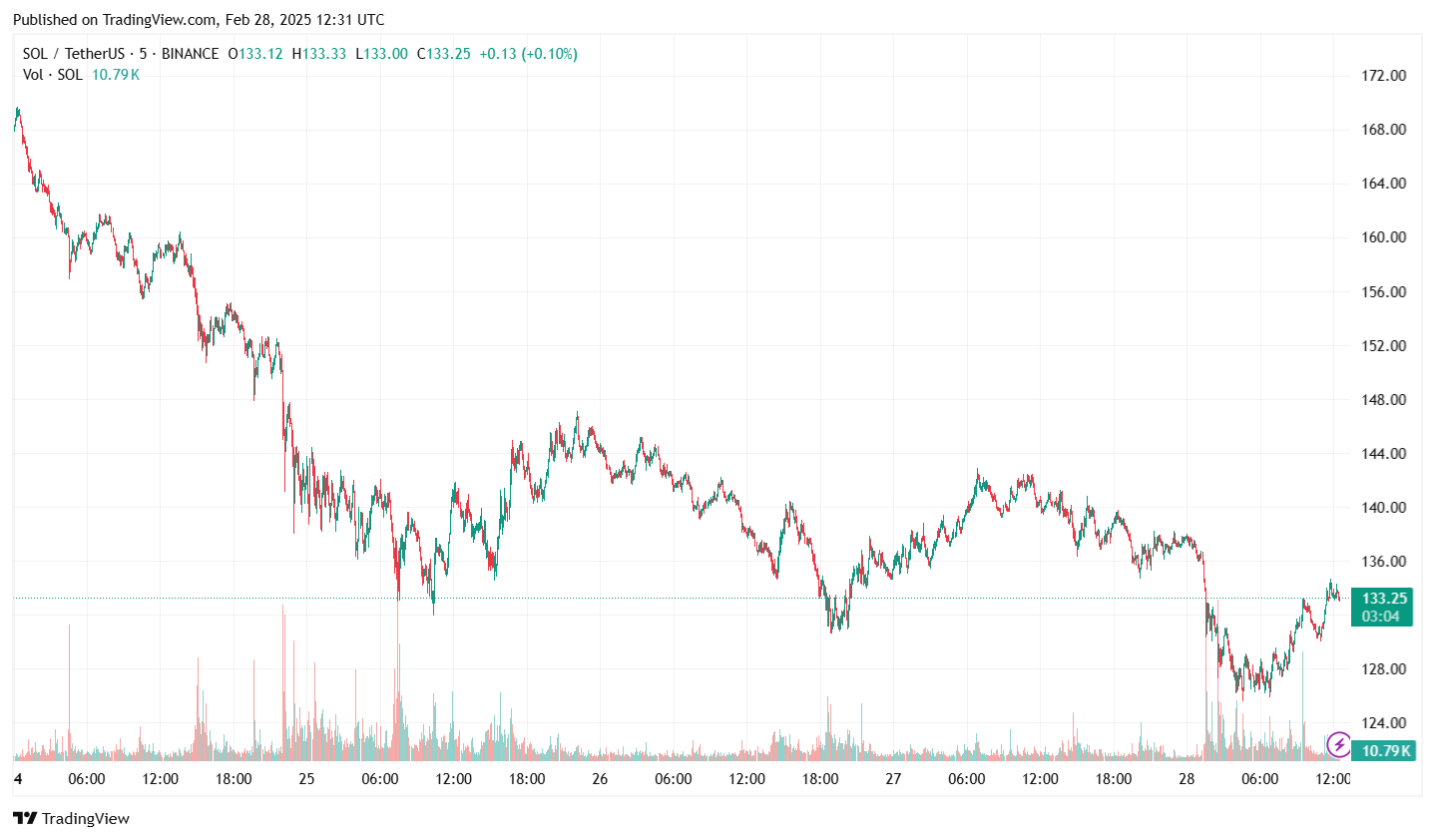Image resolution: width=1435 pixels, height=840 pixels.
Task: Click the 124.00 price axis label
Action: coord(1383,722)
